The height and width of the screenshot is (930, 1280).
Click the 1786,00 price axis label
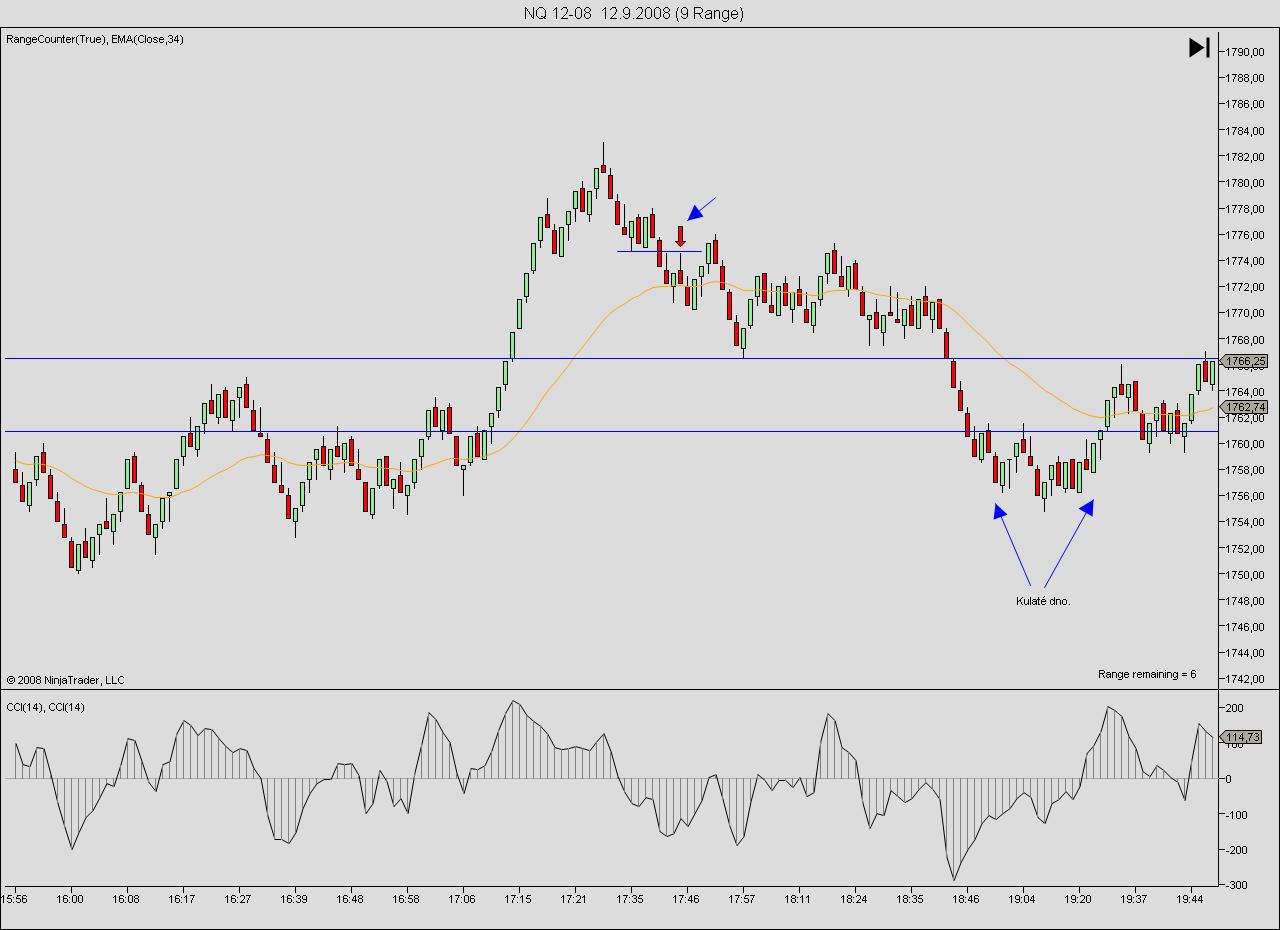(x=1246, y=104)
